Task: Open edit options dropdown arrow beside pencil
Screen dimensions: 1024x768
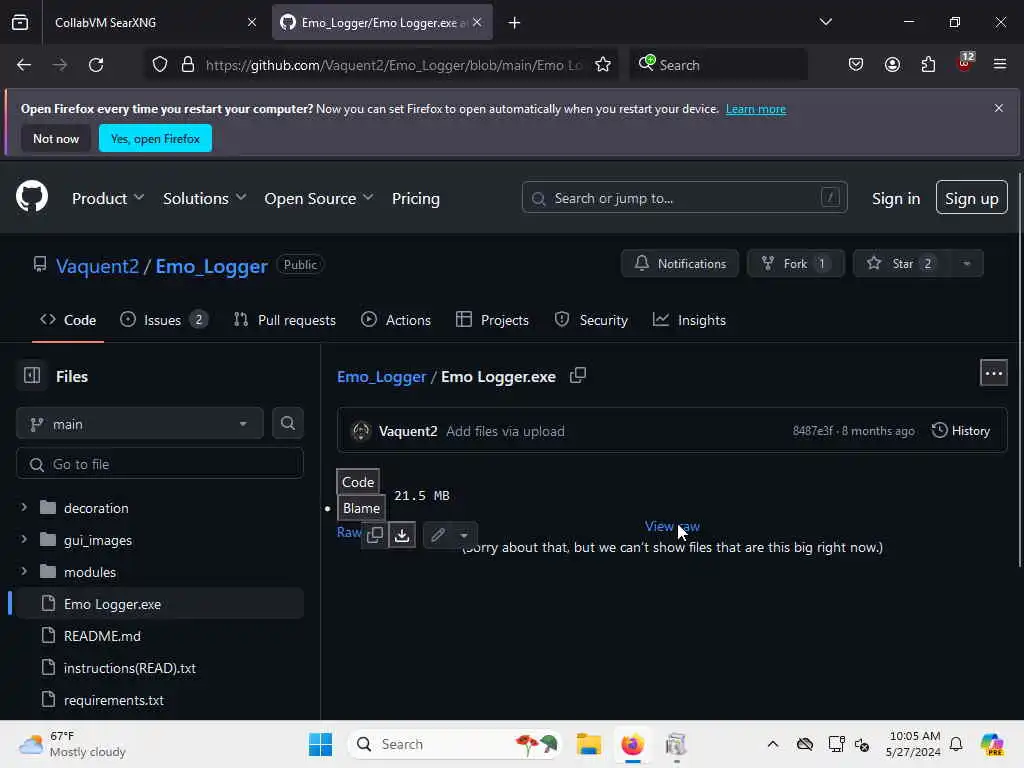Action: [464, 535]
